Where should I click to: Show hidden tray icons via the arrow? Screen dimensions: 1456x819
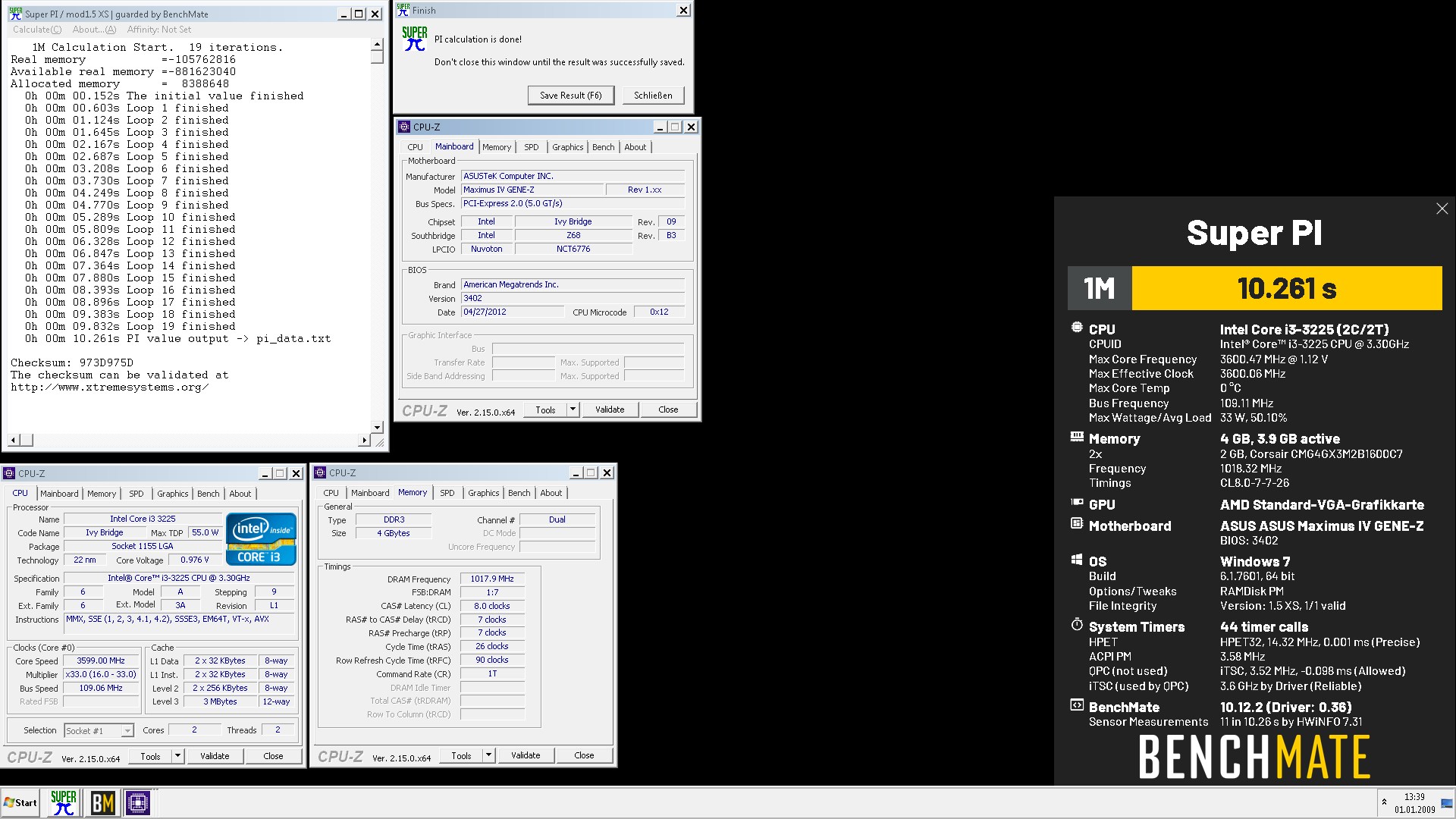[1384, 802]
